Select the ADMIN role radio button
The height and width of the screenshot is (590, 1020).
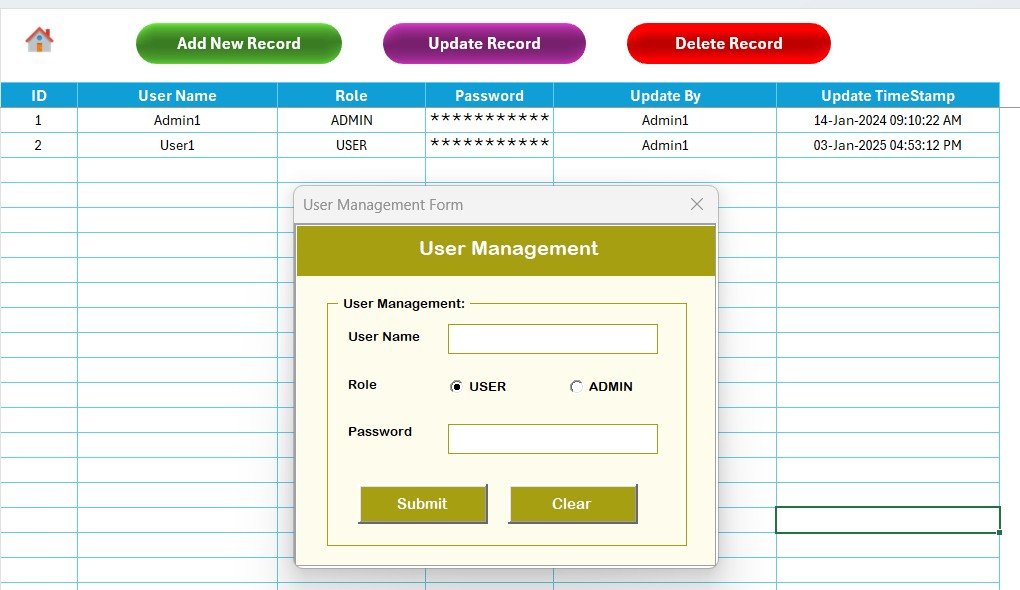coord(576,387)
